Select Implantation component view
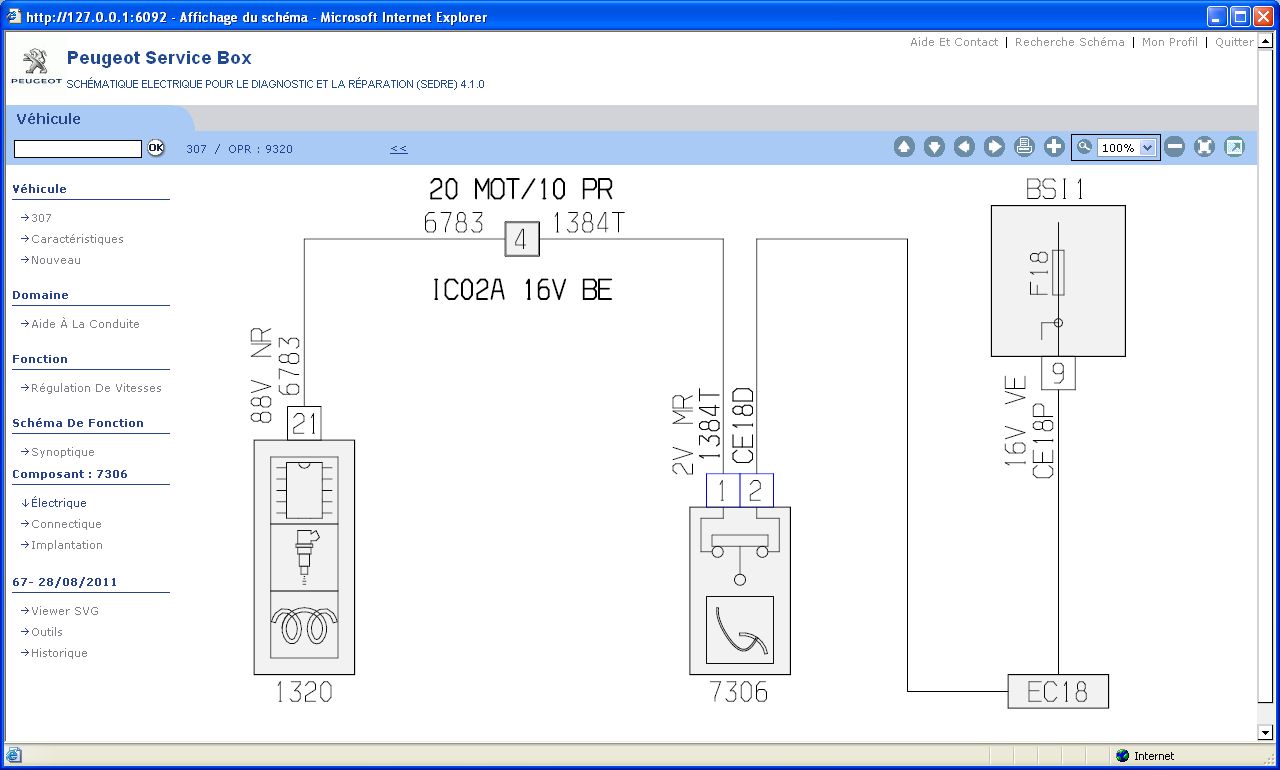Viewport: 1280px width, 770px height. [66, 545]
